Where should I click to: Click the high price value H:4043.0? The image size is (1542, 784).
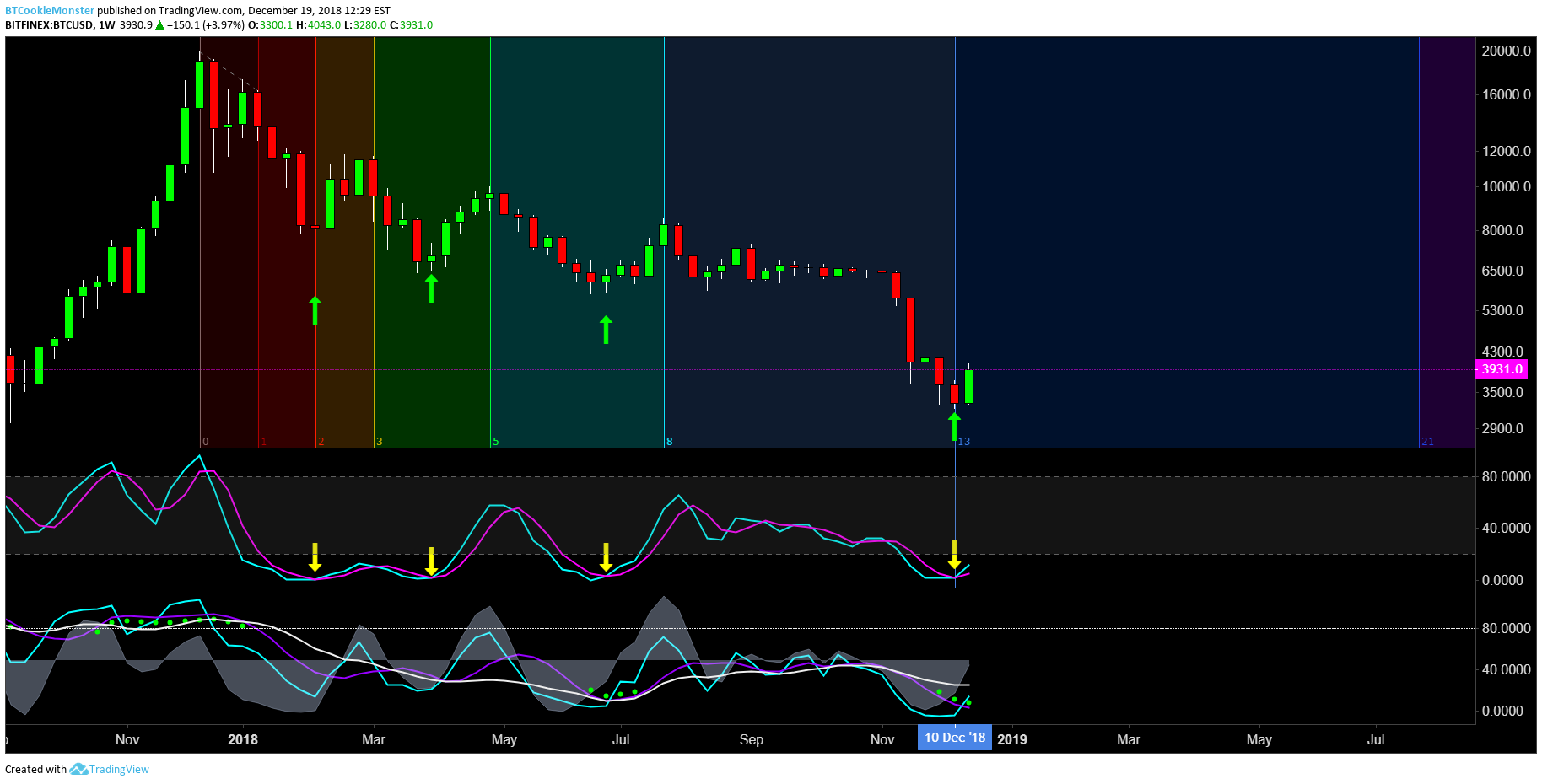coord(319,24)
